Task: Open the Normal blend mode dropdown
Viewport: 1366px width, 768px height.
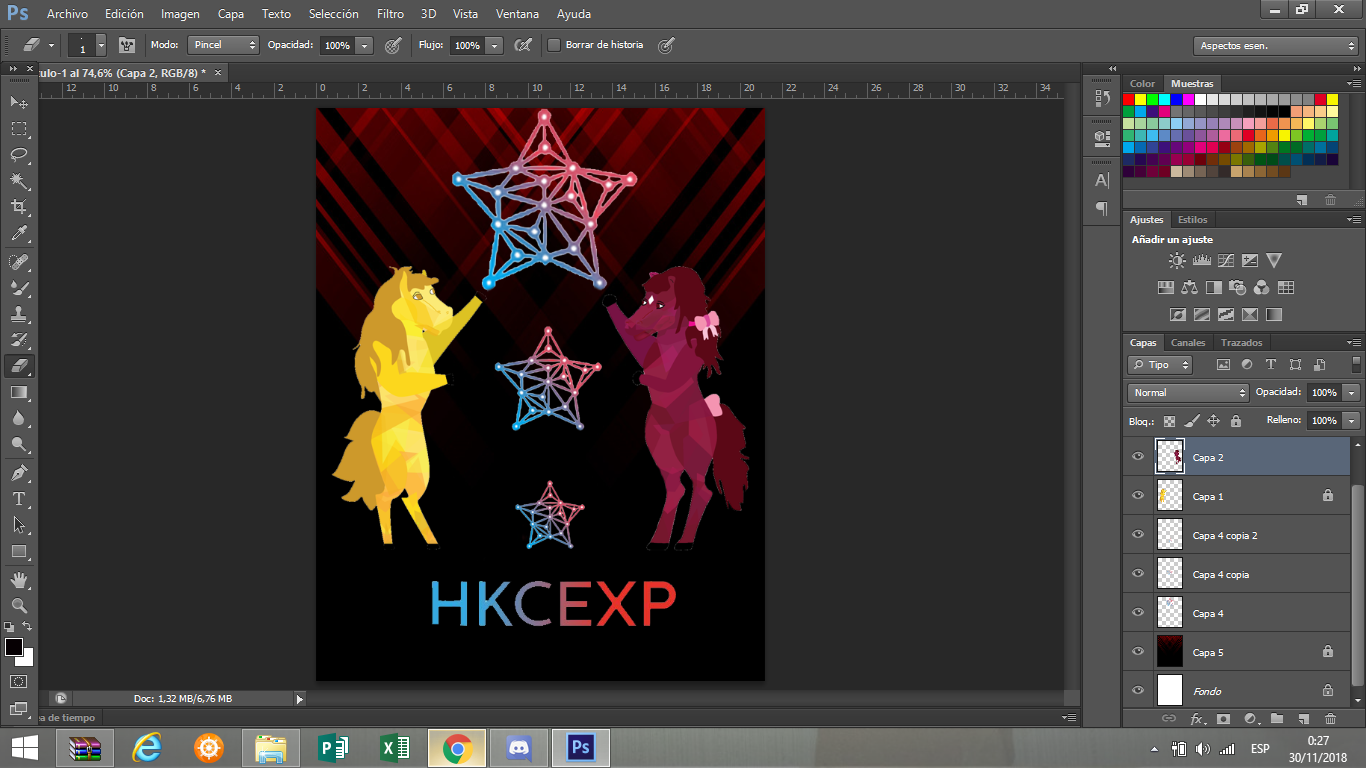Action: pyautogui.click(x=1188, y=392)
